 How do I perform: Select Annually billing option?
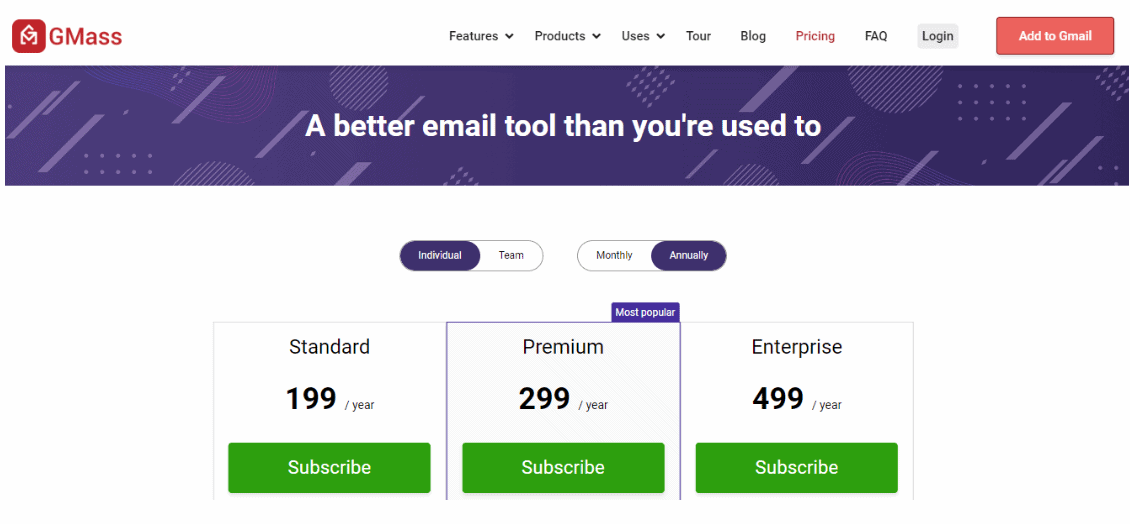point(688,255)
